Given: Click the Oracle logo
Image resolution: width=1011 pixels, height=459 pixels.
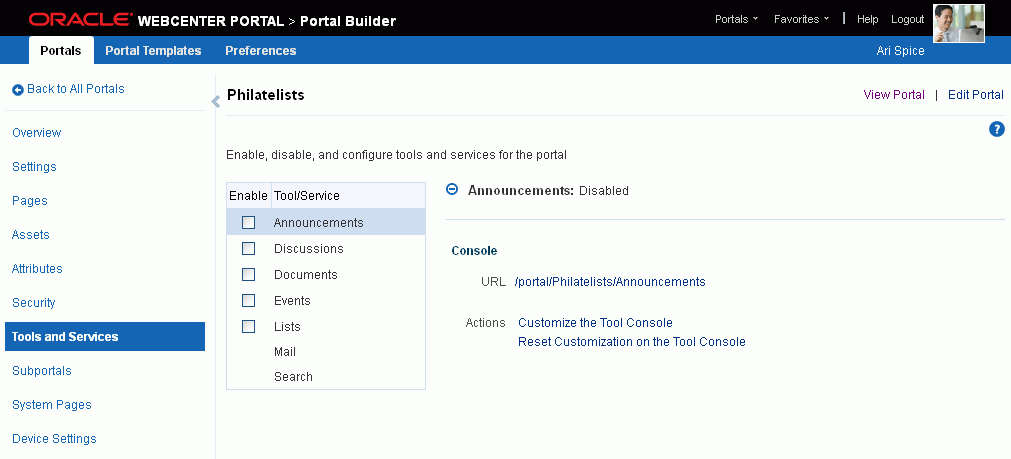Looking at the screenshot, I should click(80, 20).
